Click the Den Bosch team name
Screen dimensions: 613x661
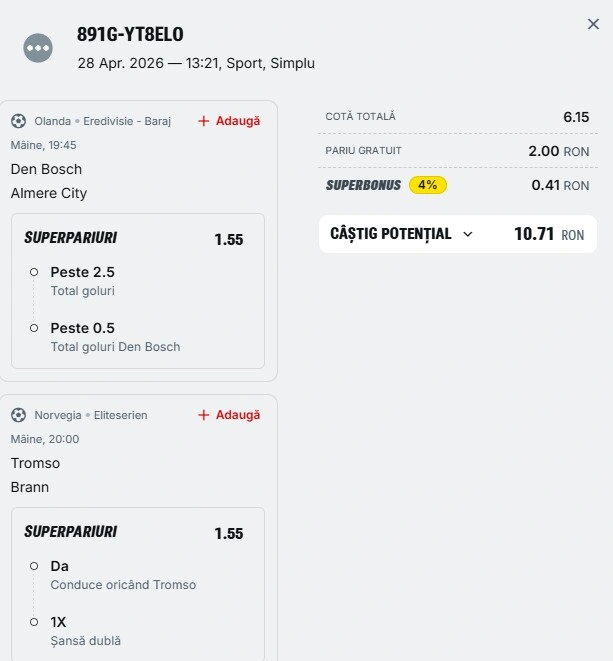pyautogui.click(x=47, y=169)
